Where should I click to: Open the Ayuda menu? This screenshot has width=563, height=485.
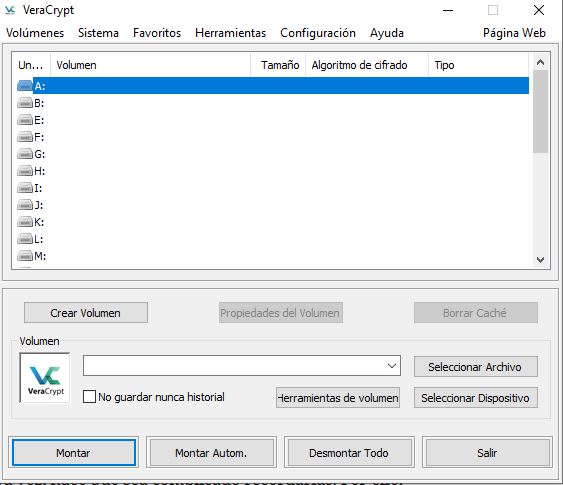pos(387,33)
